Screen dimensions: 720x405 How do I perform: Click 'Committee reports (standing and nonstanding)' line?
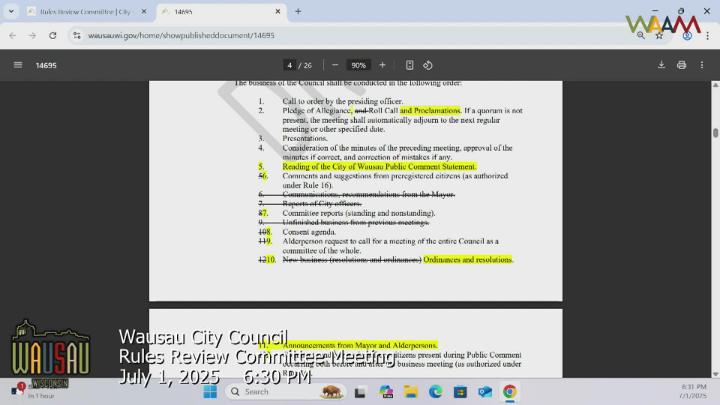[x=359, y=213]
